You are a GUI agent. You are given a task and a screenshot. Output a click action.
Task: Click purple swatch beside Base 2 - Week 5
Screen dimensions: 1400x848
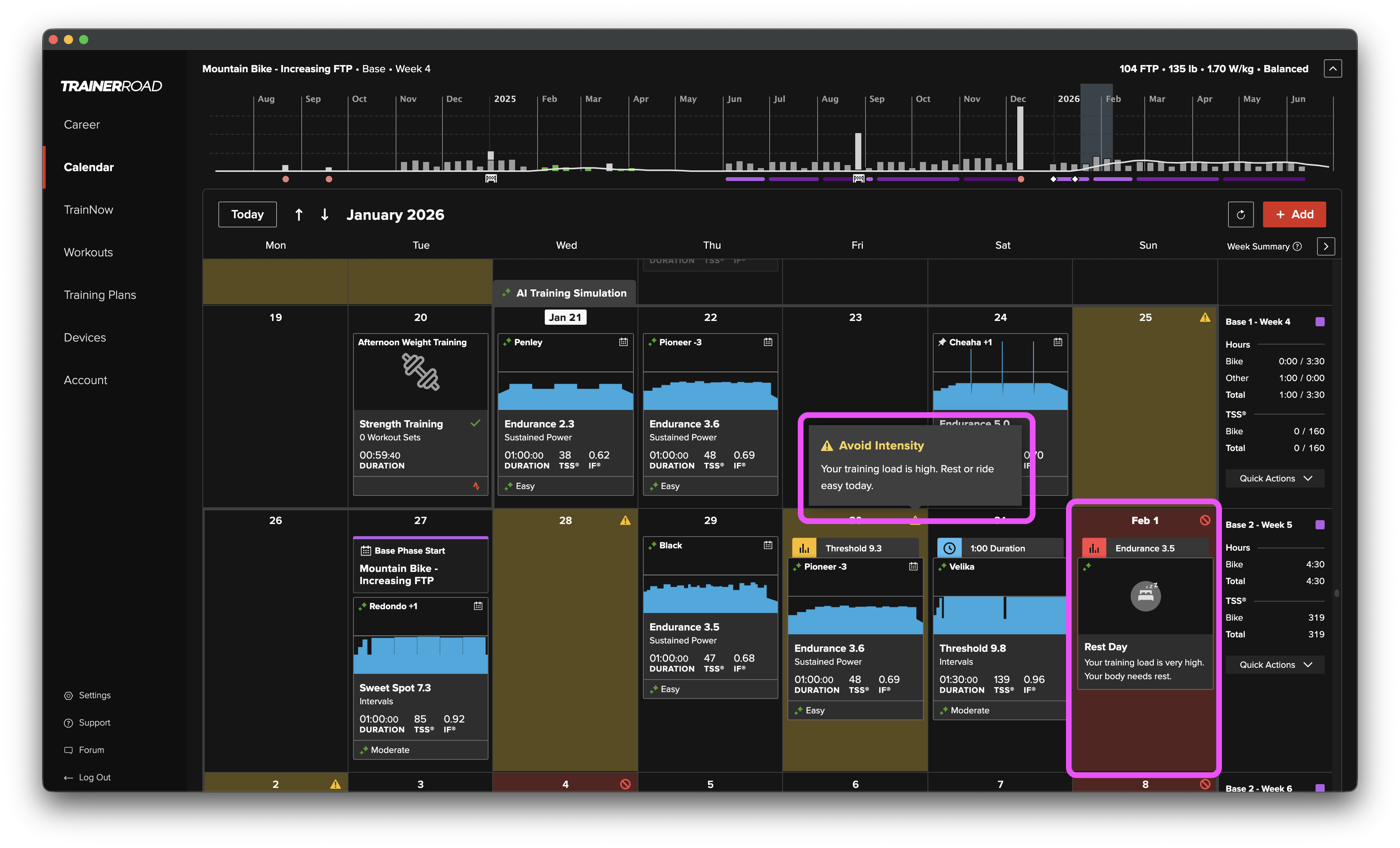tap(1320, 525)
